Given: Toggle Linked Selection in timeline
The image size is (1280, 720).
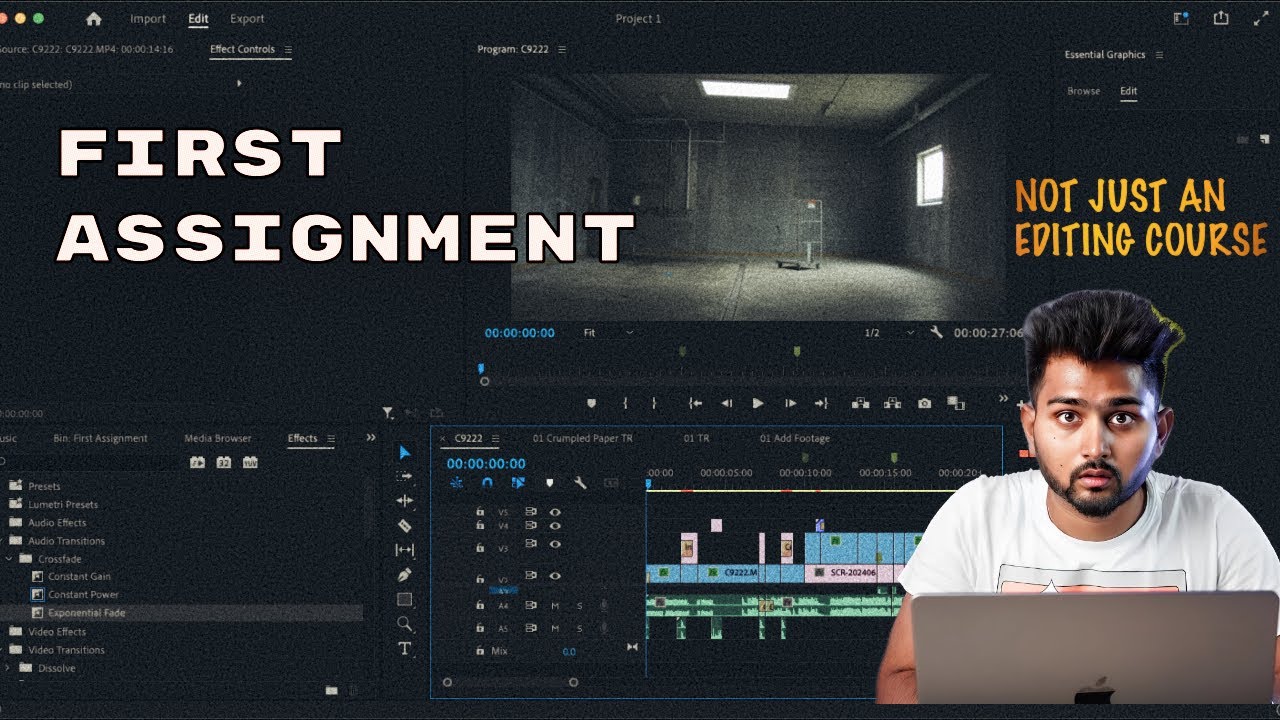Looking at the screenshot, I should [x=518, y=482].
